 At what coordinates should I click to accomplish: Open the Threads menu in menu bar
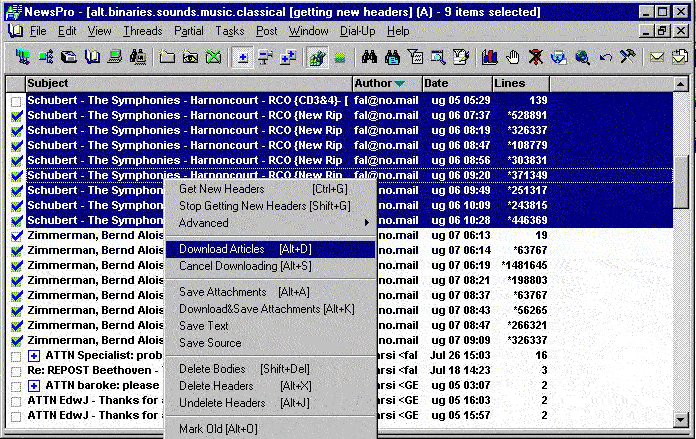pos(142,31)
